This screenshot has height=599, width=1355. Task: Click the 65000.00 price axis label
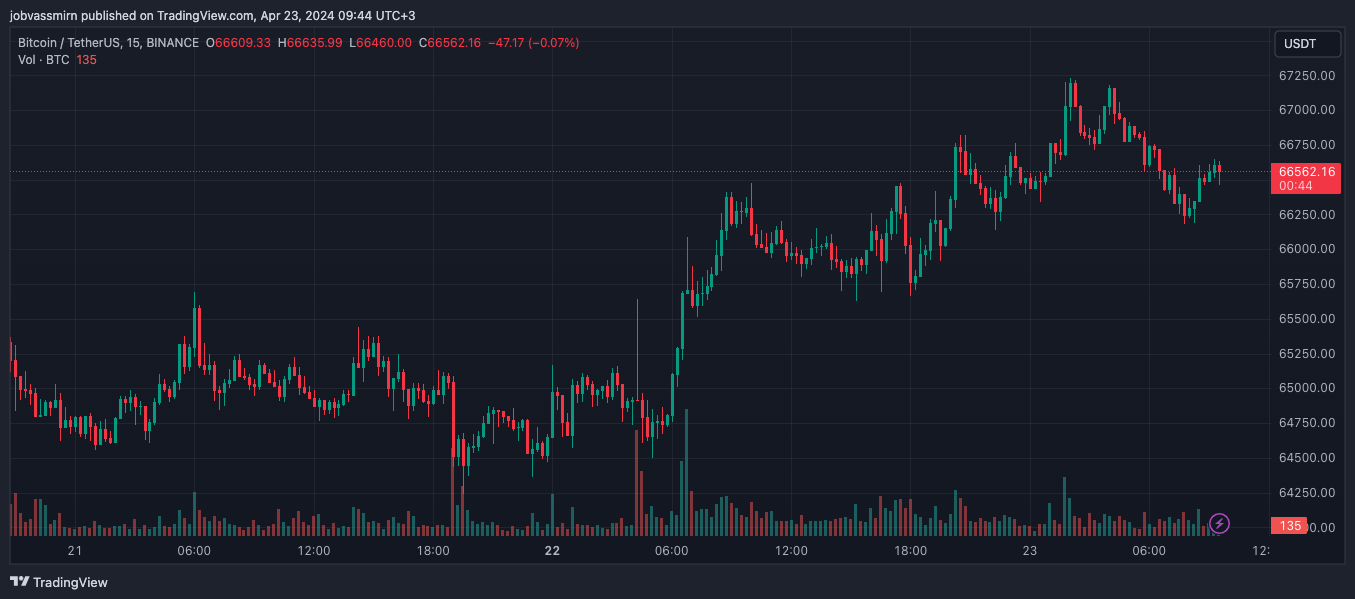1307,388
